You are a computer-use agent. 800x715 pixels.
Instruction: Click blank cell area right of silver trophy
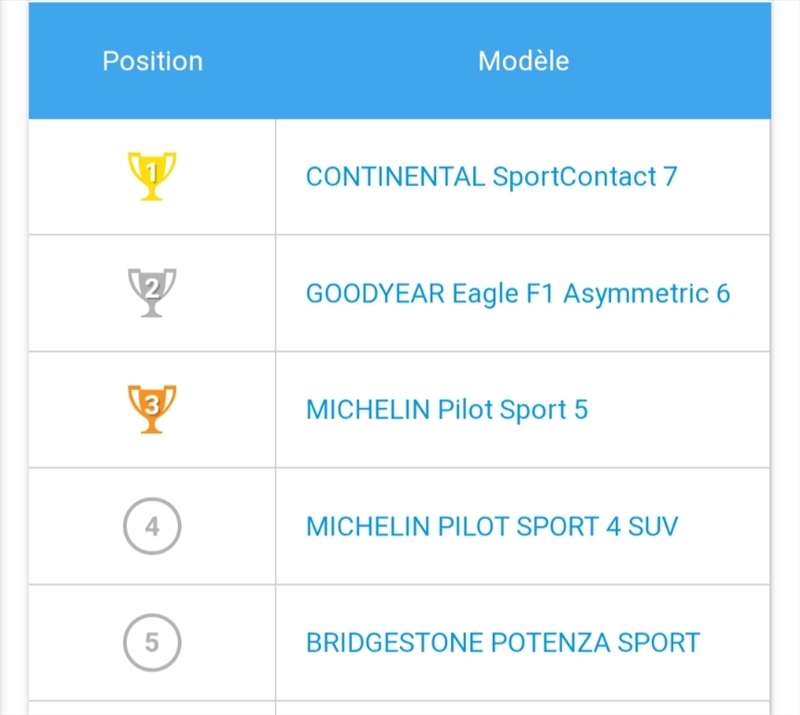(x=230, y=293)
